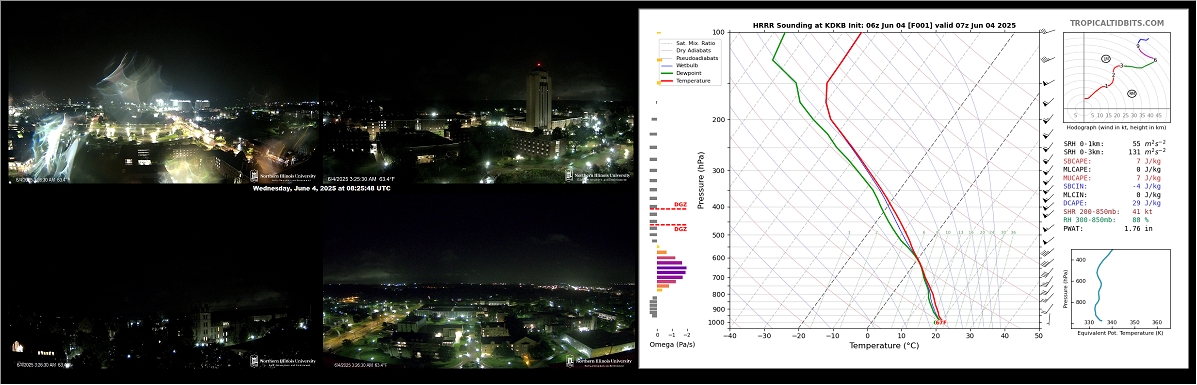Click the HRRR Sounding at KDKB title
The width and height of the screenshot is (1197, 385).
pos(883,25)
